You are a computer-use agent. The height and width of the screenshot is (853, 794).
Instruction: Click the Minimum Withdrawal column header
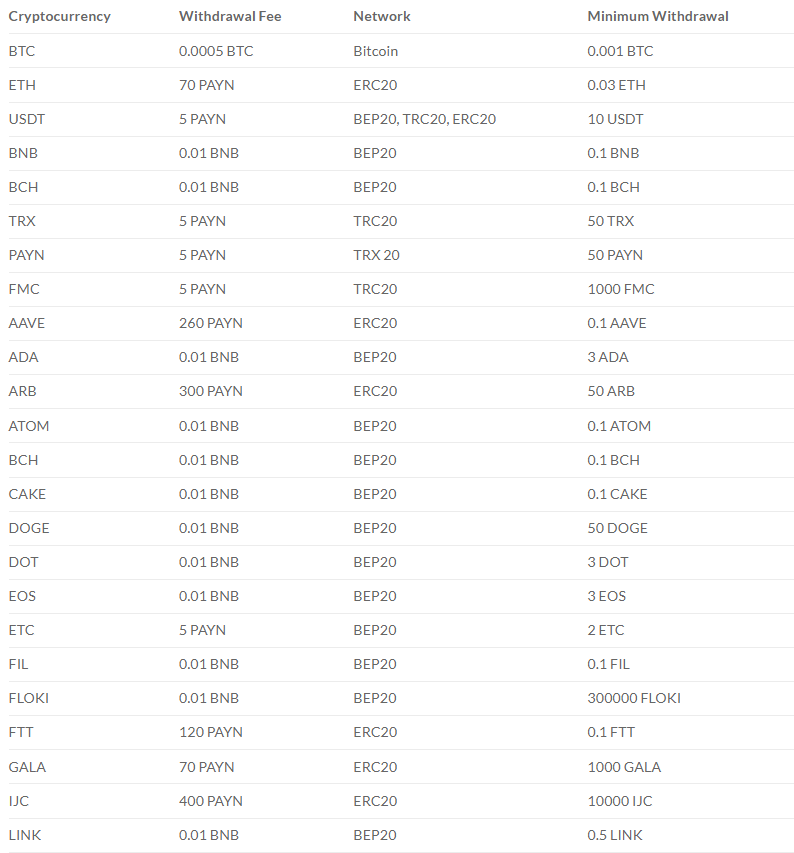(658, 16)
